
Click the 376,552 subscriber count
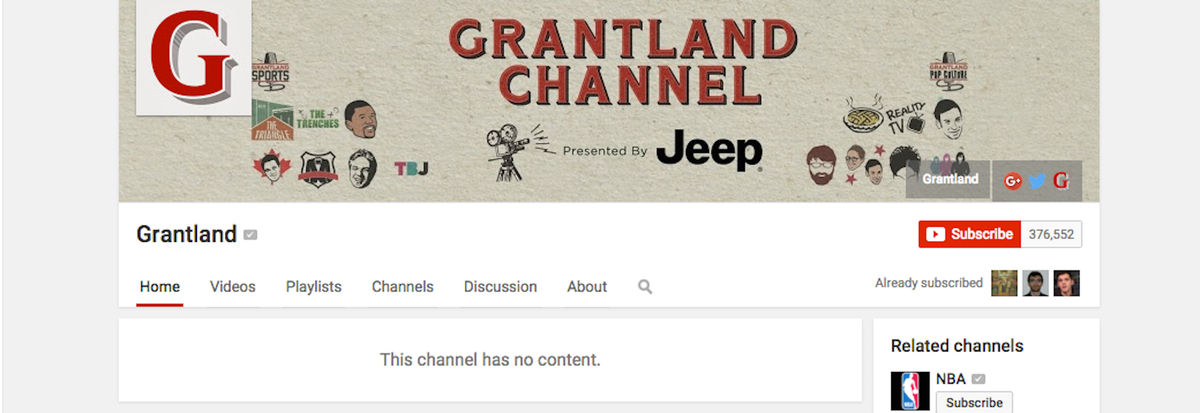1051,234
